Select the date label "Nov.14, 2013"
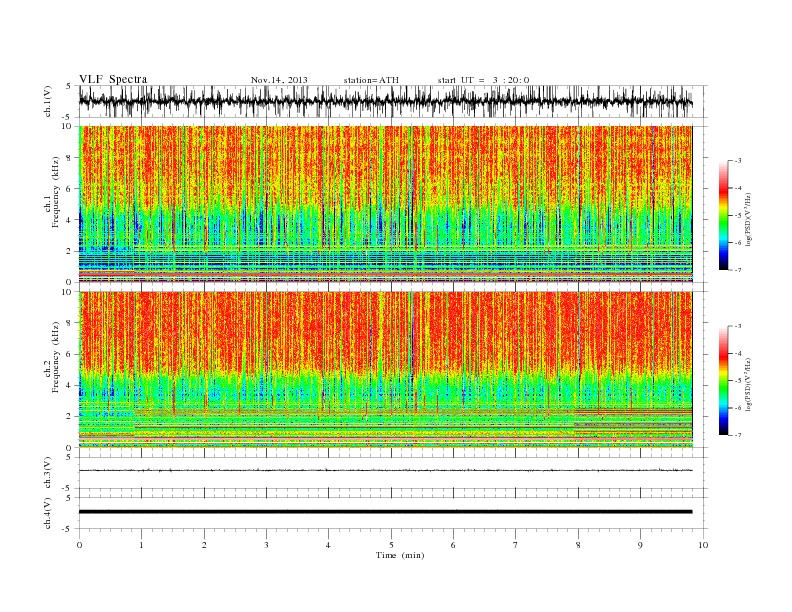Screen dimensions: 792x612 [x=279, y=80]
